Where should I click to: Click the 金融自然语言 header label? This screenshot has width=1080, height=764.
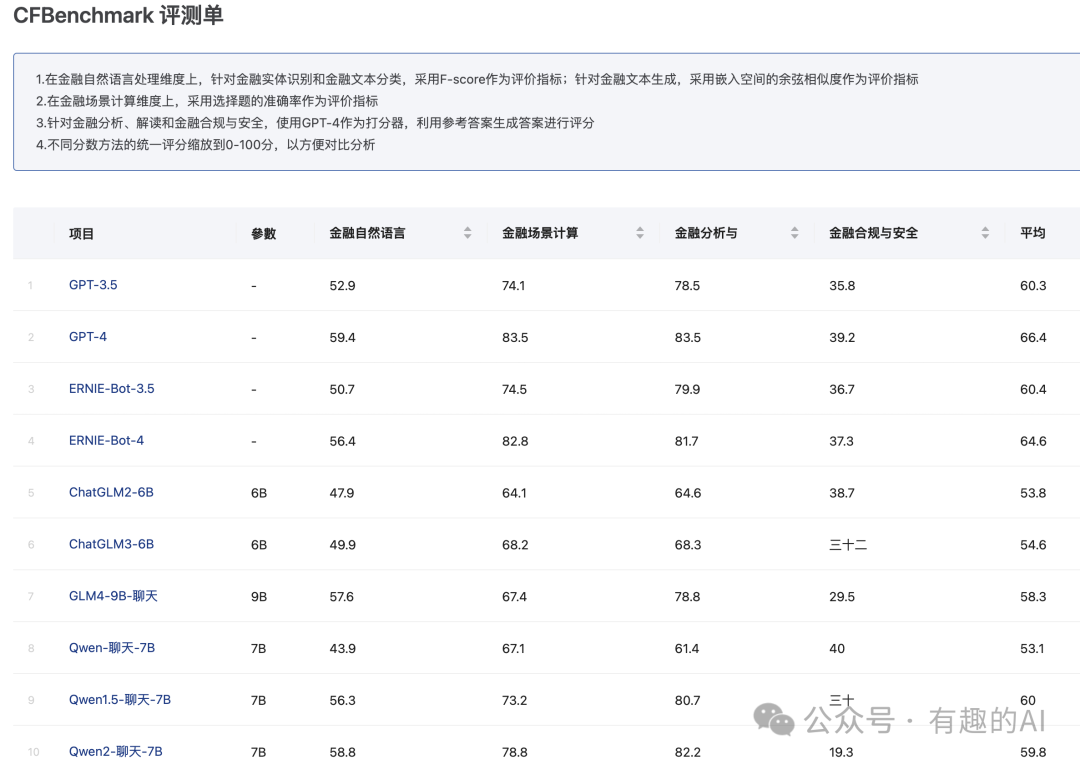pyautogui.click(x=367, y=233)
